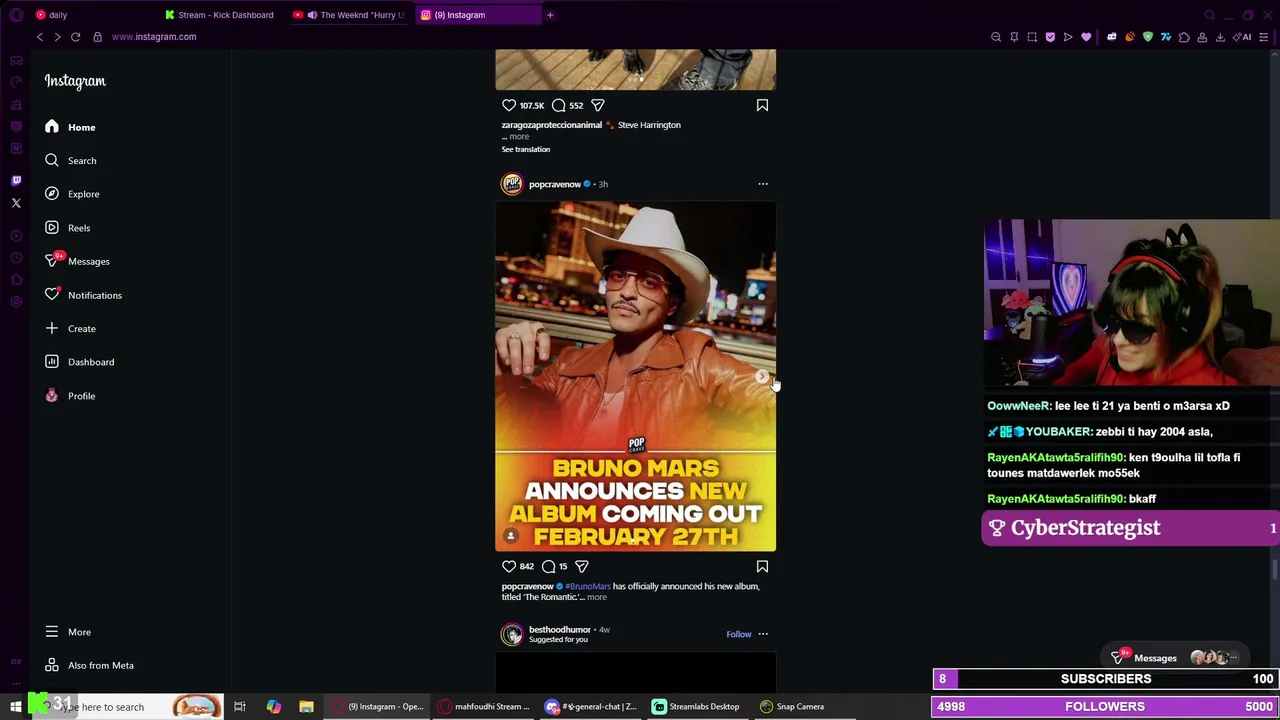Open options menu for besthoodhumor post
Screen dimensions: 1280x720
coord(763,634)
